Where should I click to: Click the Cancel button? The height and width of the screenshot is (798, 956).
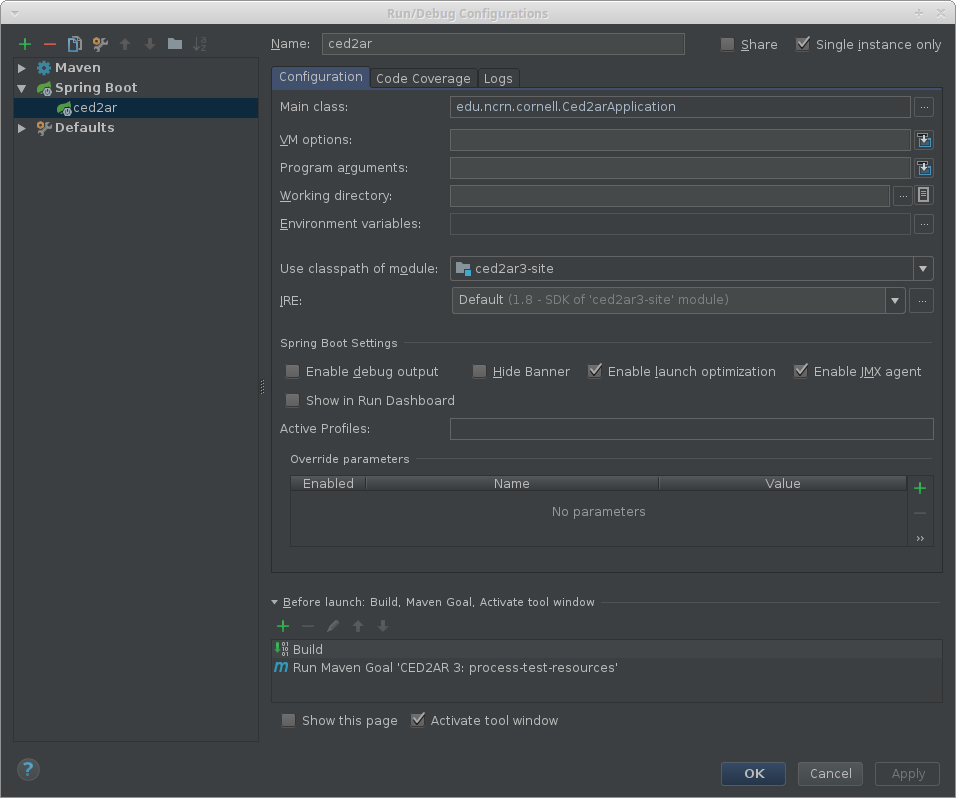coord(830,774)
